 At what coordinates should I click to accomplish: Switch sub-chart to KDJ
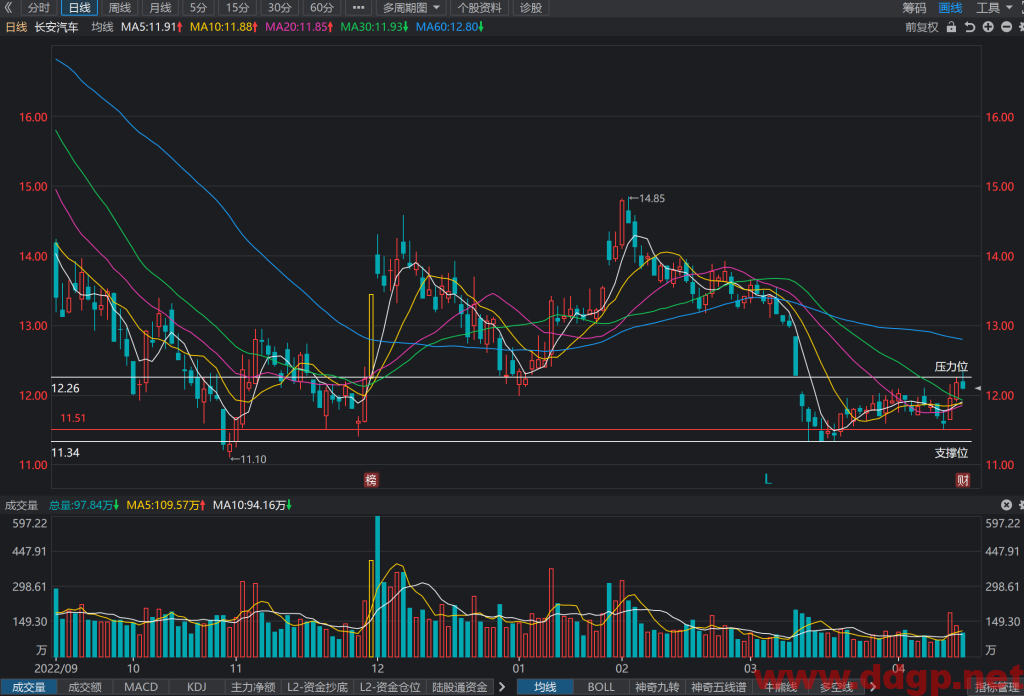[x=197, y=688]
